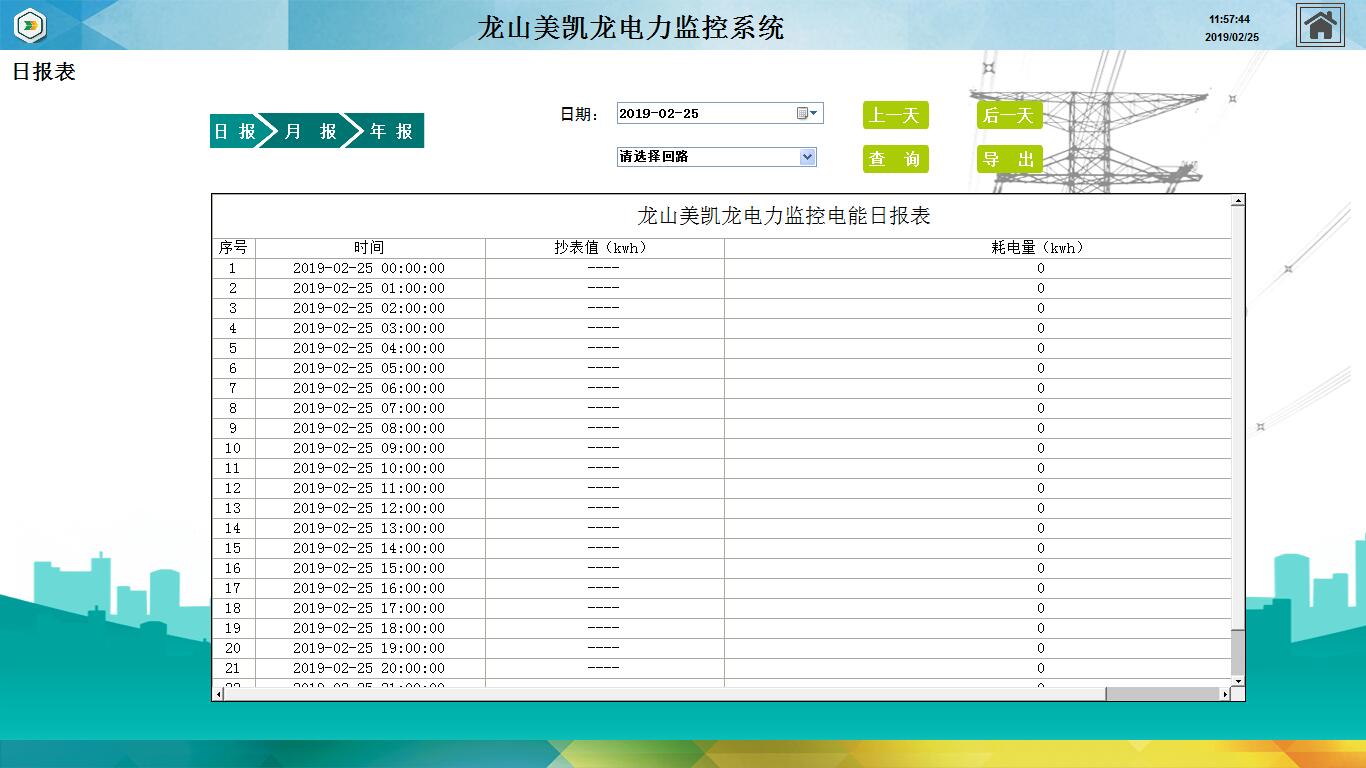This screenshot has width=1366, height=768.
Task: Click the horizontal scrollbar left arrow
Action: click(x=218, y=694)
